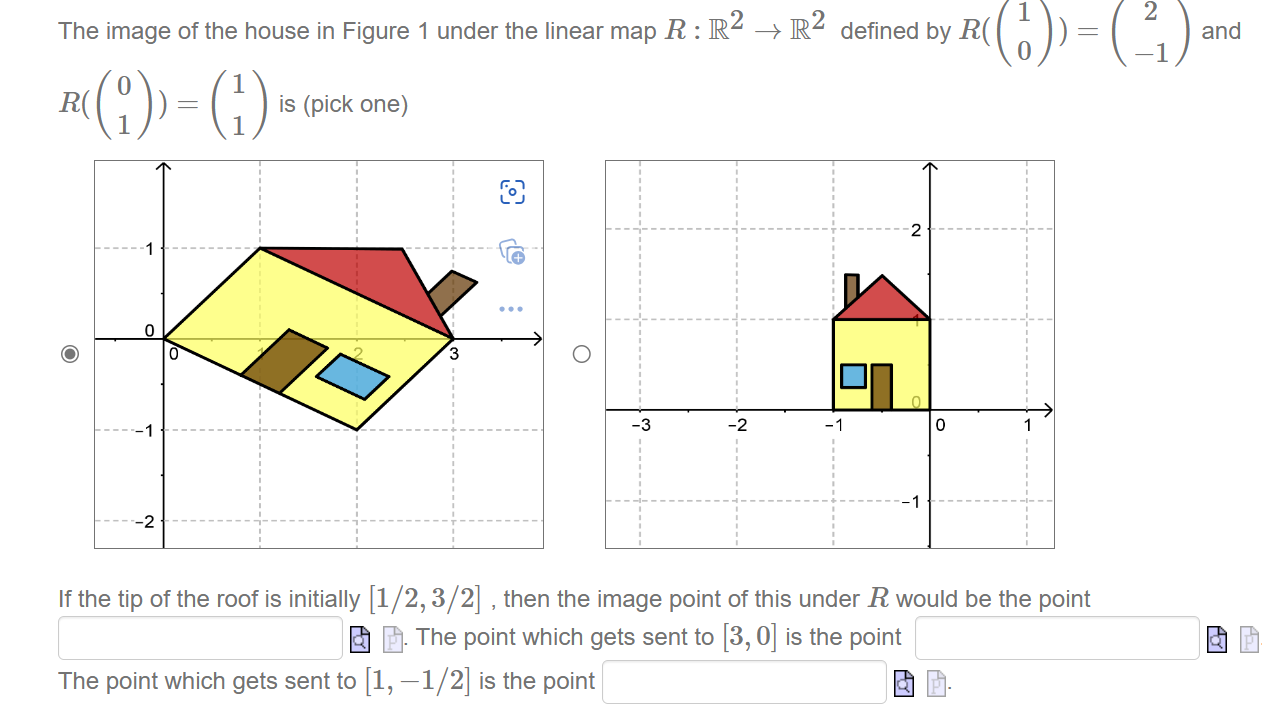Click the sheared house graph panel
The width and height of the screenshot is (1262, 721).
coord(318,353)
